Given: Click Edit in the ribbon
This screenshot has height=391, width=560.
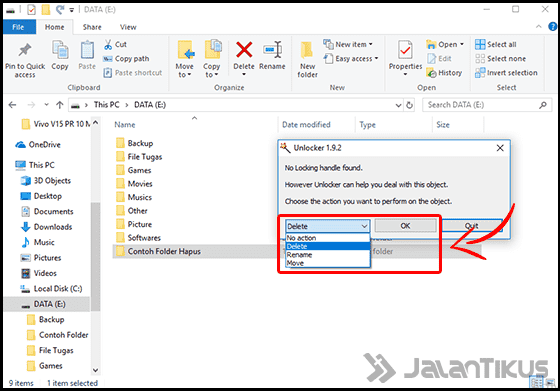Looking at the screenshot, I should click(440, 59).
